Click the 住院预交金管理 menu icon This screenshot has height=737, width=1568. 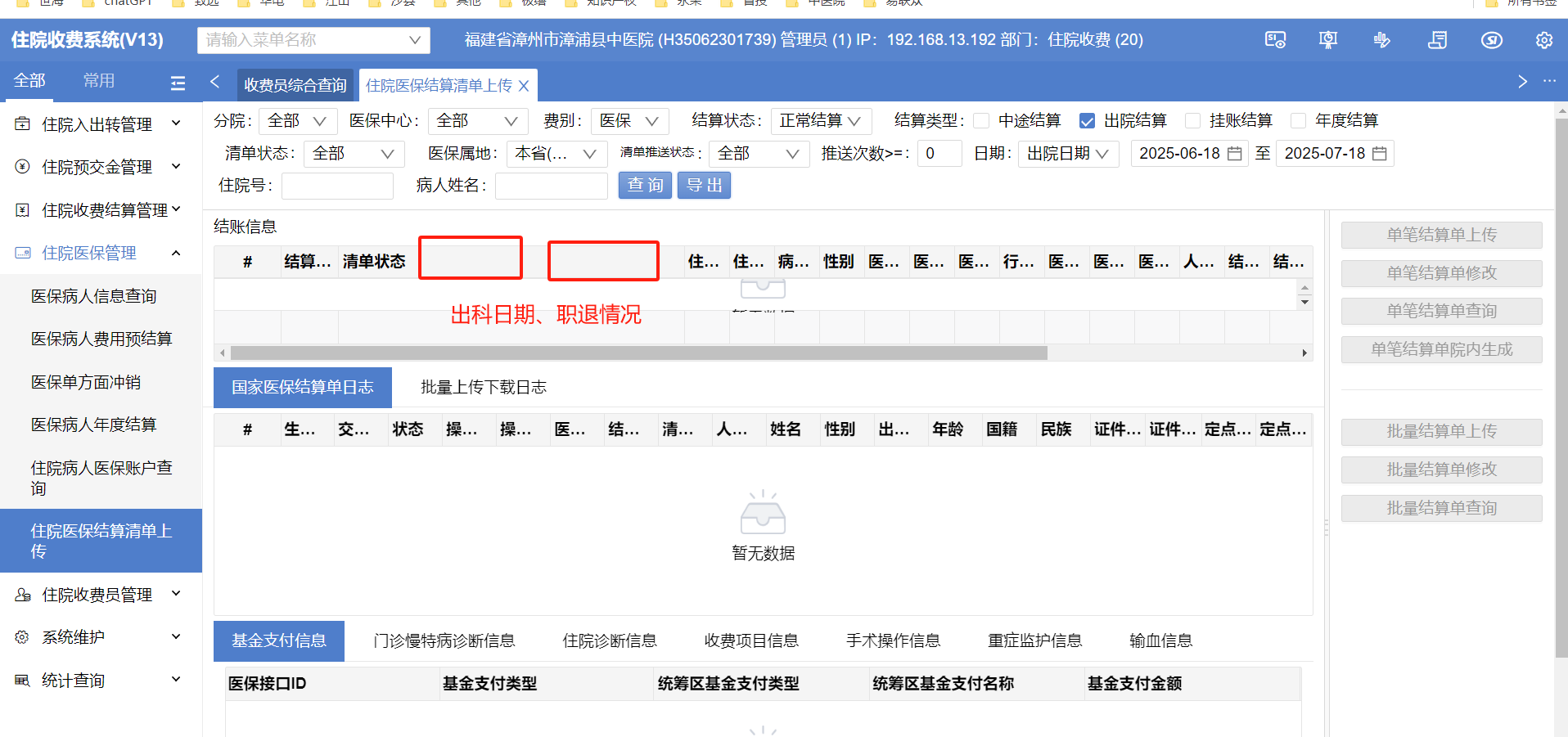[x=23, y=167]
